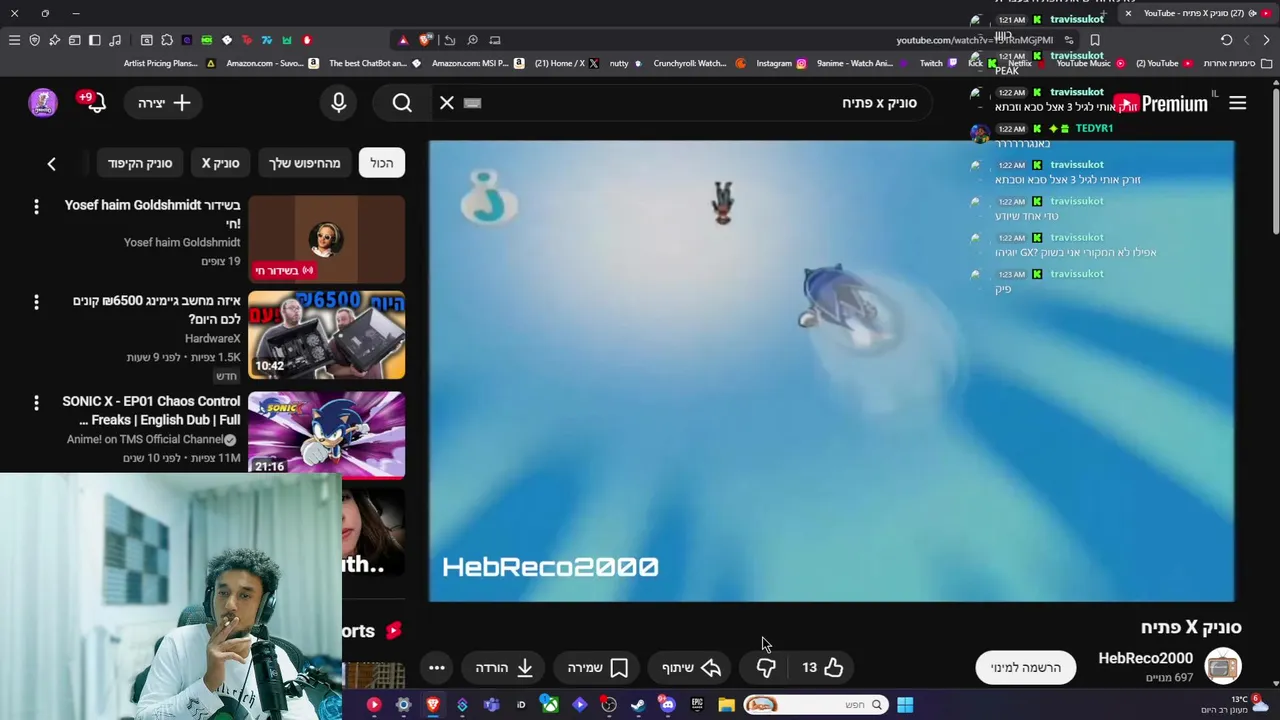Open Discord from the taskbar
Image resolution: width=1280 pixels, height=720 pixels.
coord(667,705)
